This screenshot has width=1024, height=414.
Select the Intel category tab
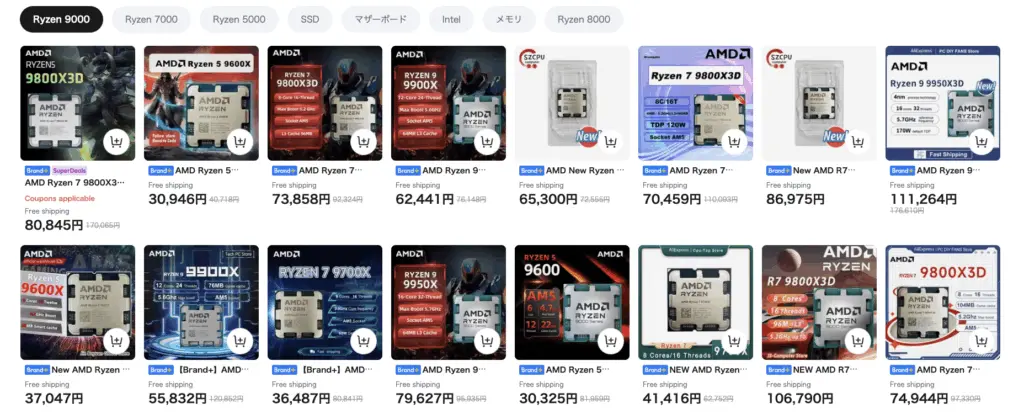[451, 20]
